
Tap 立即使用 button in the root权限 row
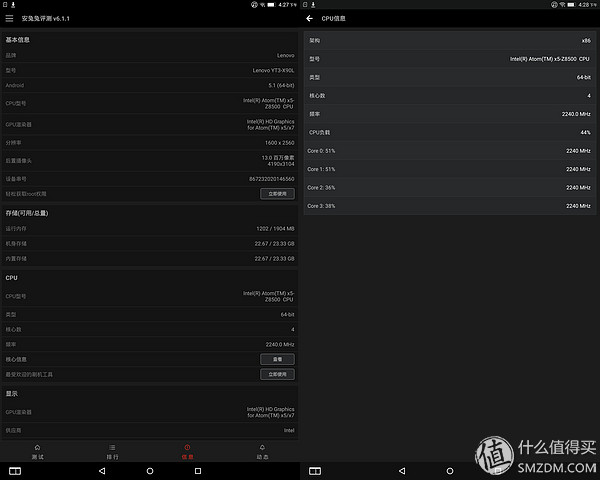277,194
